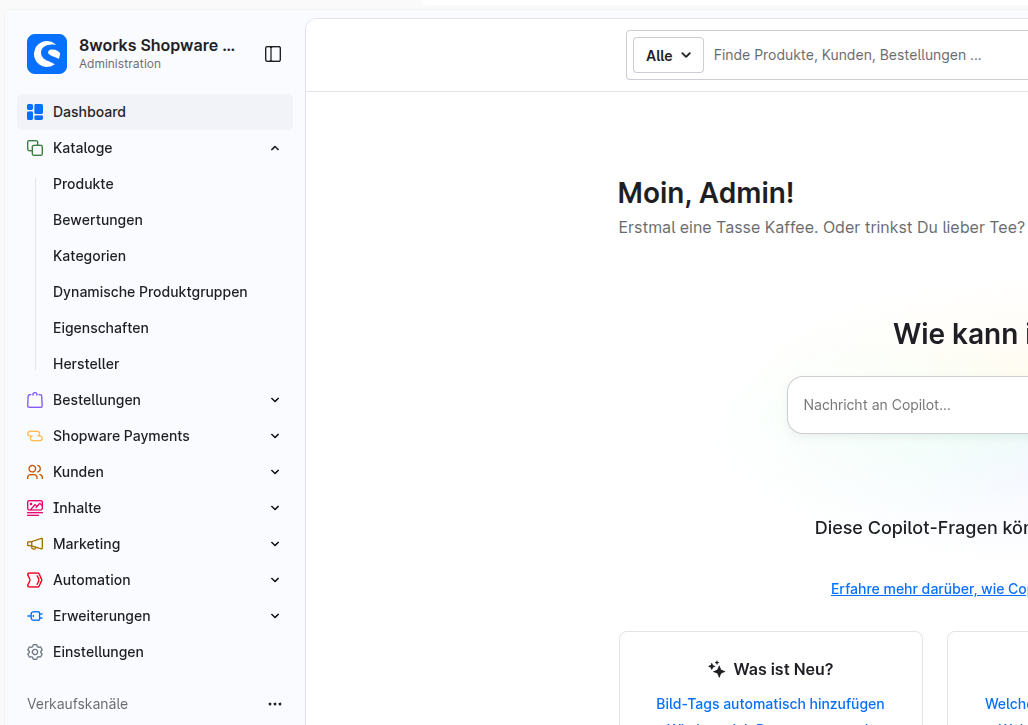Expand the Inhalte section chevron
Screen dimensions: 1028x725
[x=275, y=508]
